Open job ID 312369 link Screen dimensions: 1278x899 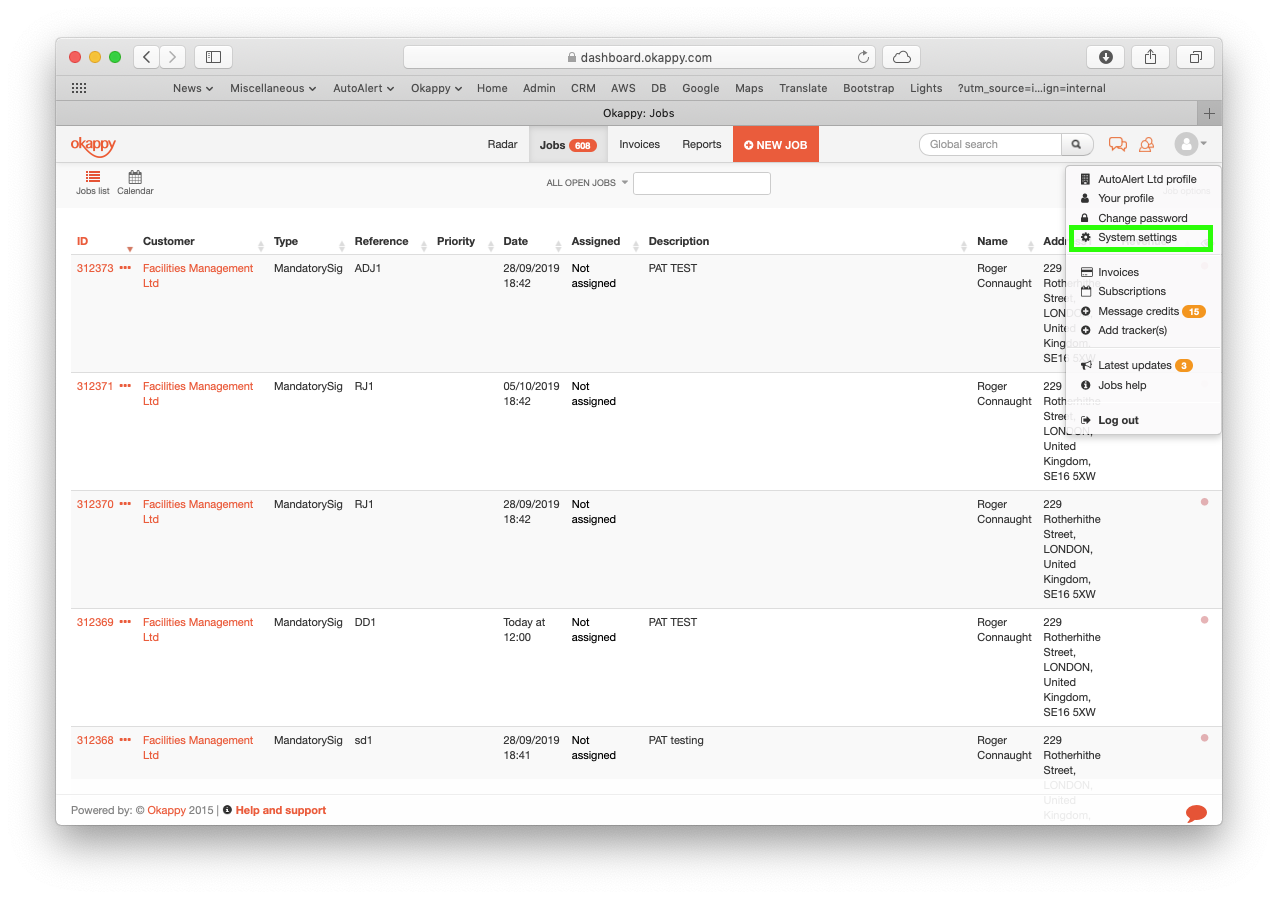[95, 622]
